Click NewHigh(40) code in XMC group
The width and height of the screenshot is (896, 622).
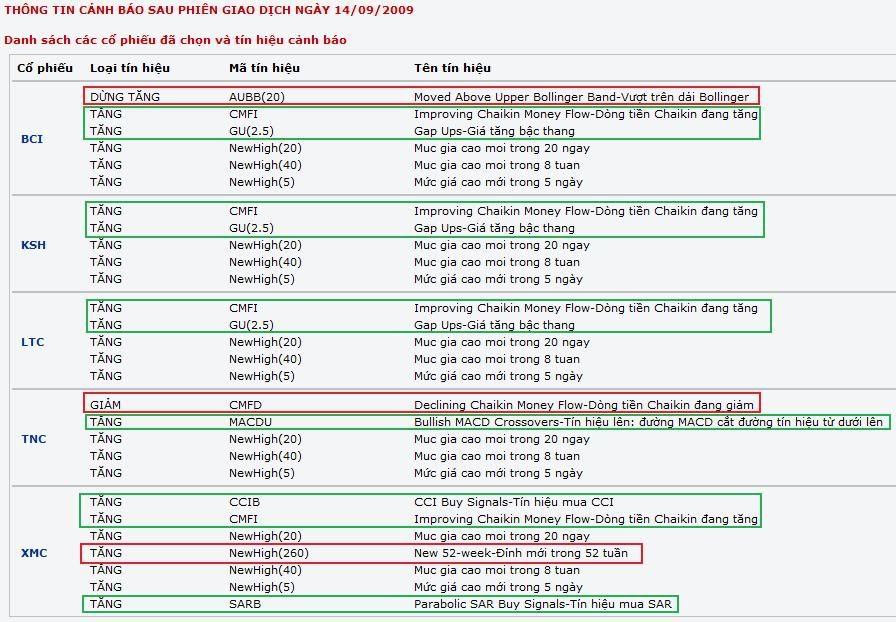tap(265, 570)
